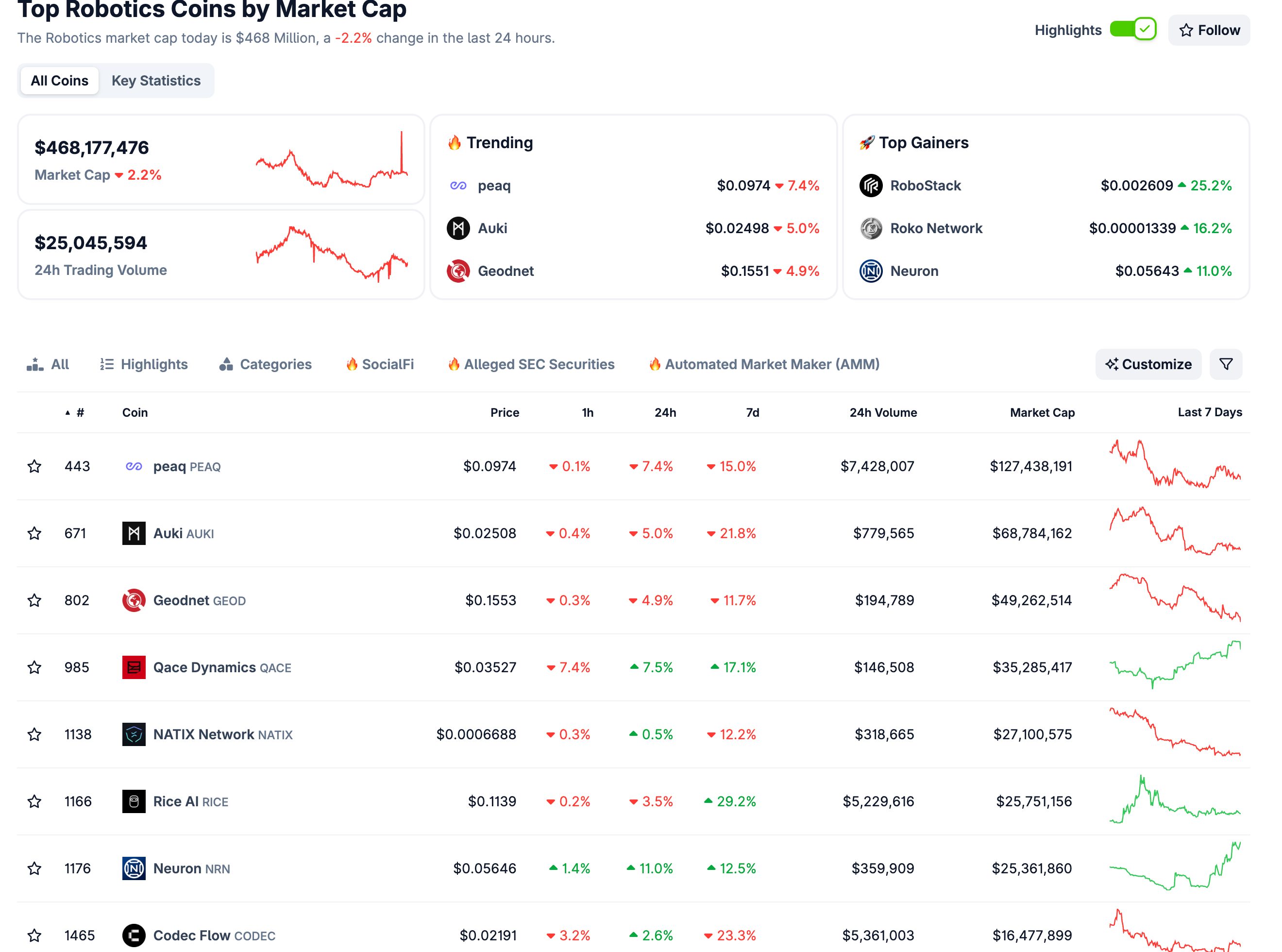Click the Roko Network coin icon
The image size is (1282, 952).
click(870, 228)
